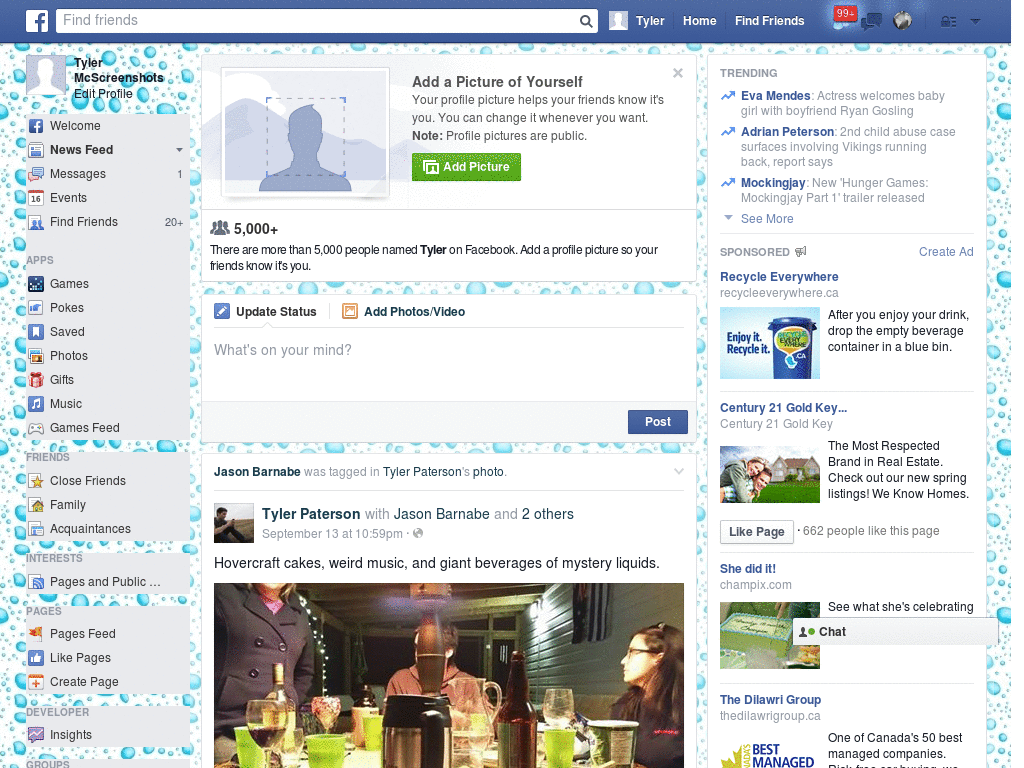This screenshot has width=1024, height=768.
Task: Click the Recycle Everywhere ad image
Action: (769, 344)
